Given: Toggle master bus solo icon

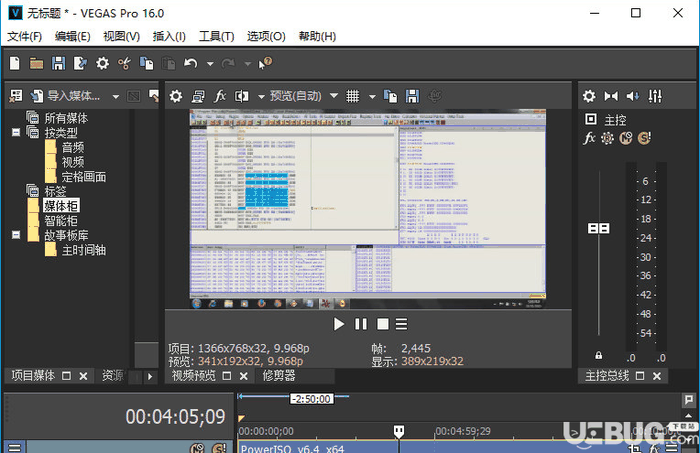Looking at the screenshot, I should 644,138.
